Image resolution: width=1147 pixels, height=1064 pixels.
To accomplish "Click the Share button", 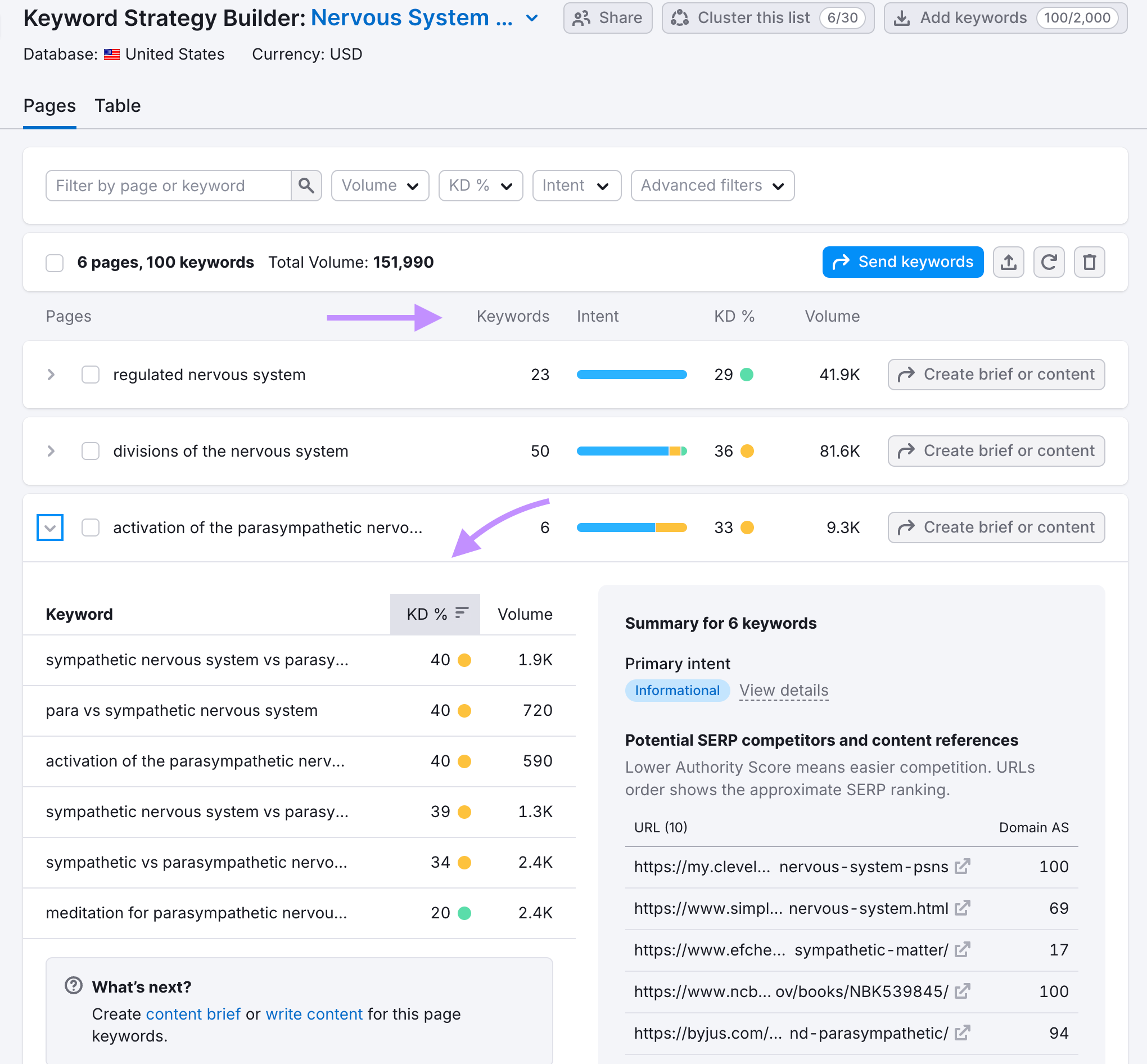I will [608, 18].
